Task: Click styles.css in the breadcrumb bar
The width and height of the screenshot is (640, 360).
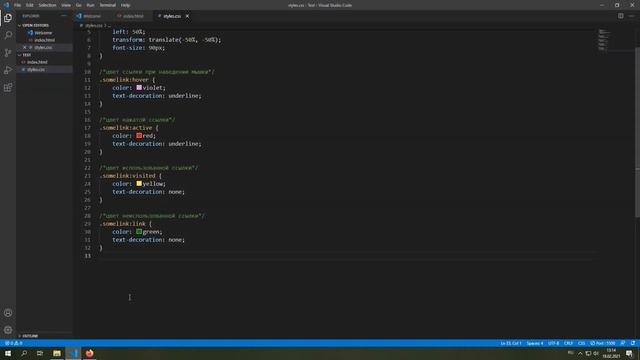Action: [93, 25]
